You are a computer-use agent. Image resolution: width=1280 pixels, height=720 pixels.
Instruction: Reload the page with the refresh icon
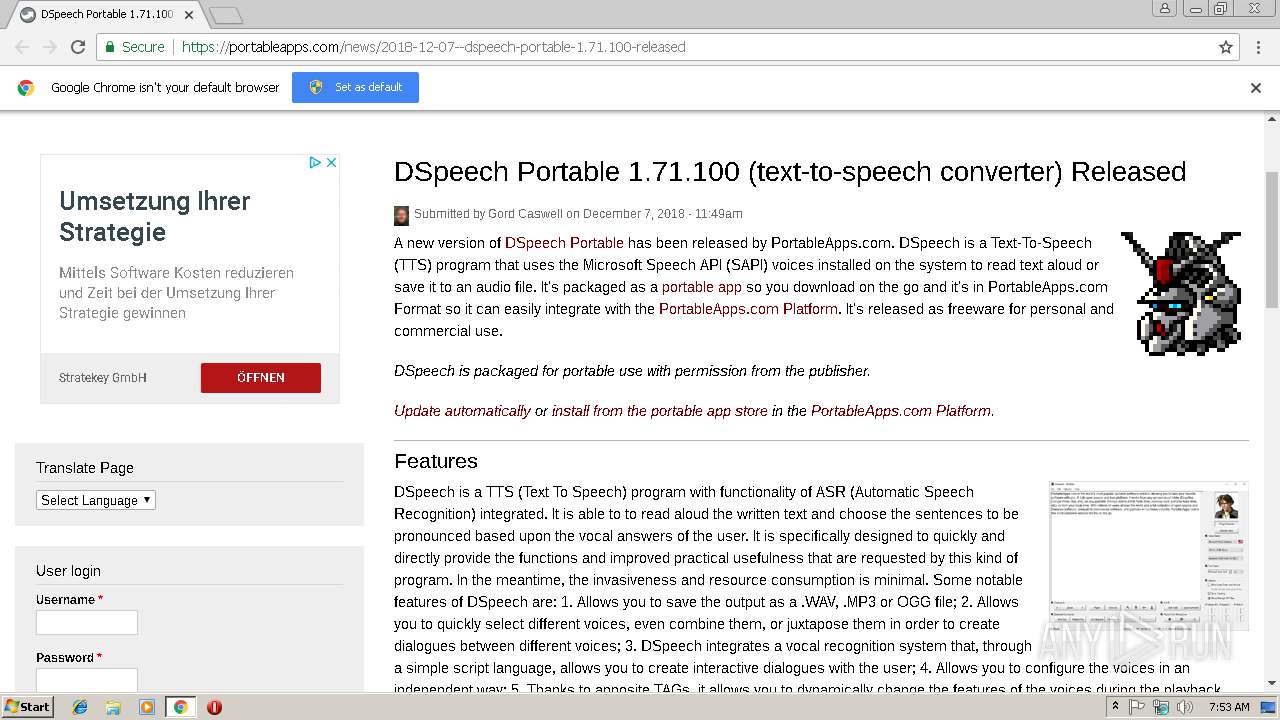[x=78, y=47]
